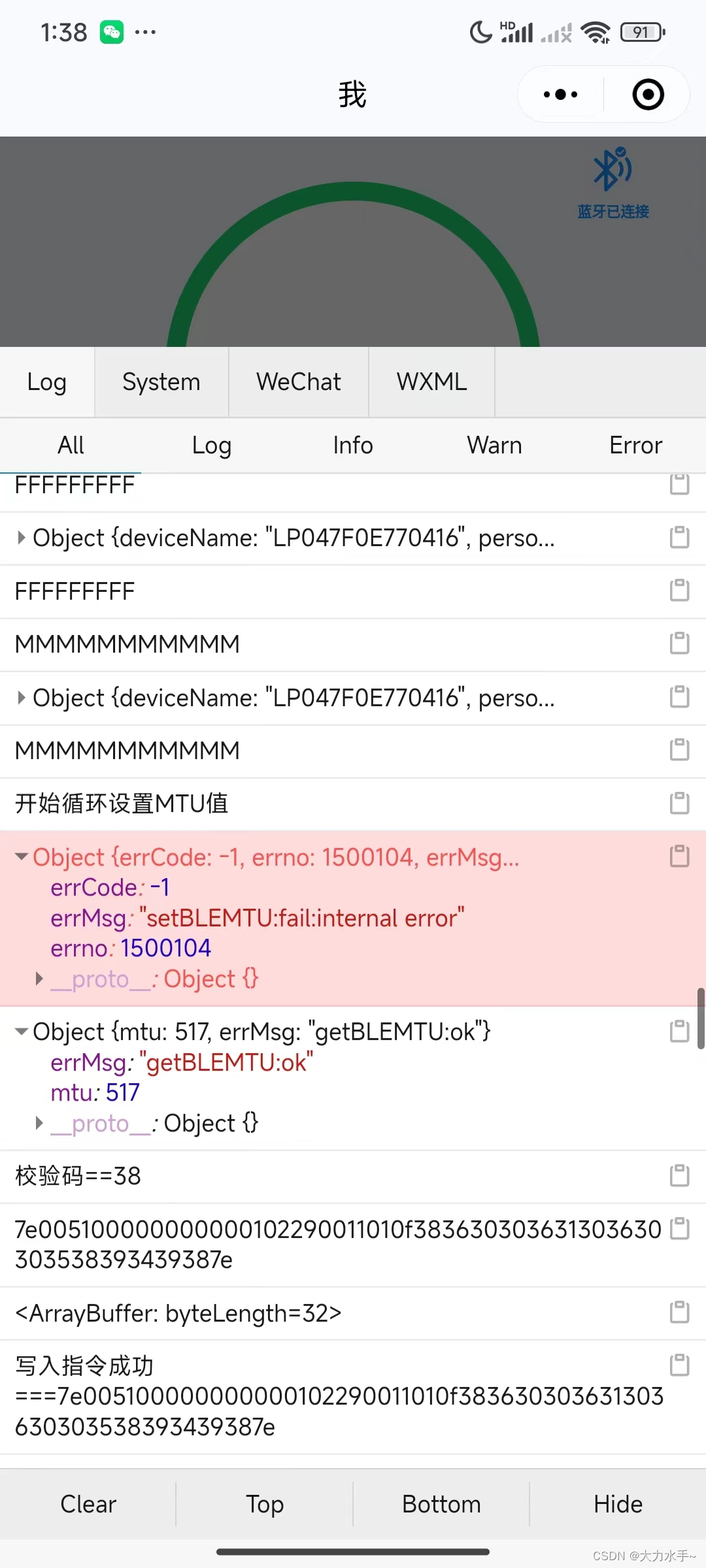Select the errCode: -1 property line
This screenshot has width=706, height=1568.
110,887
